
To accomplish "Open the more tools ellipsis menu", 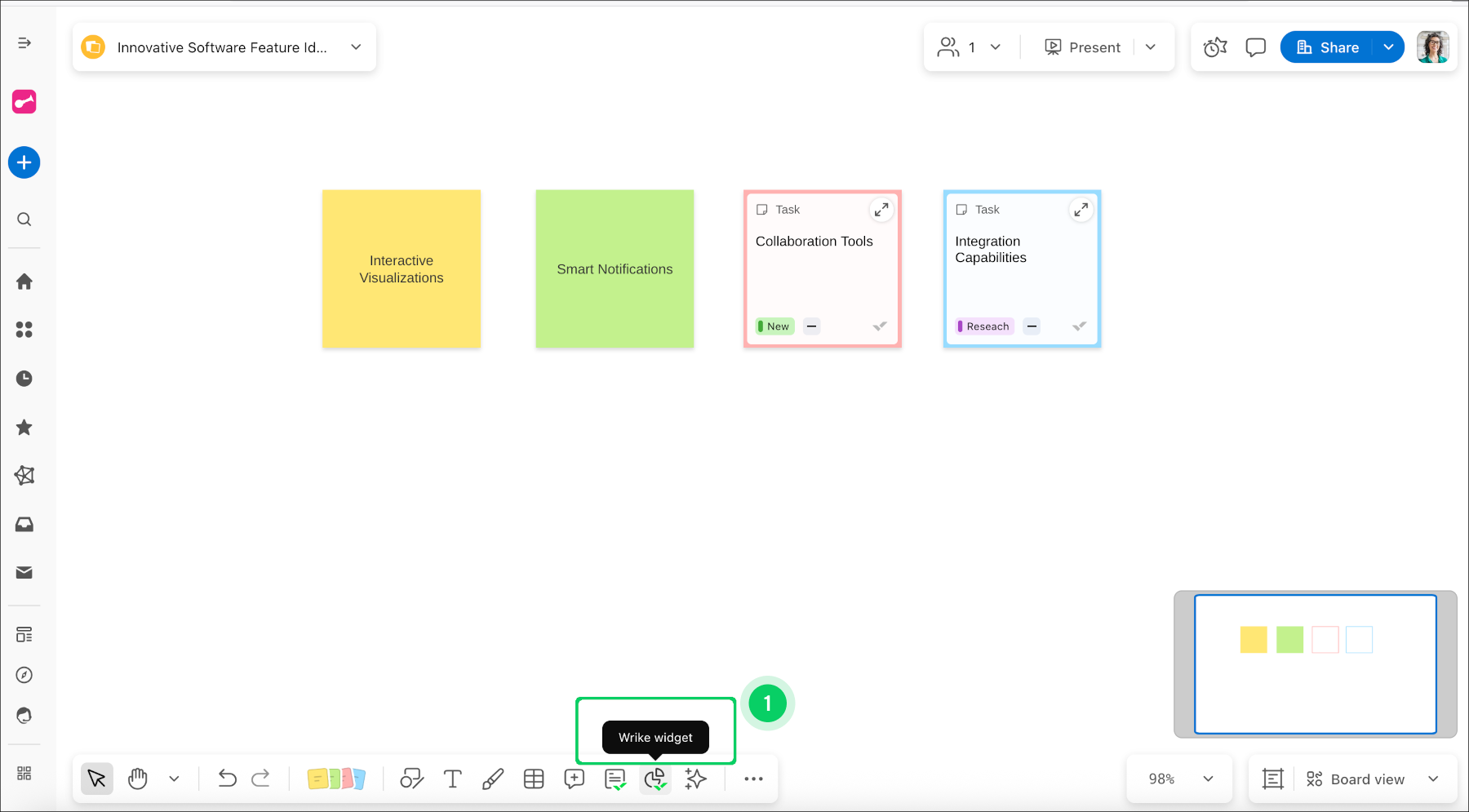I will pos(752,779).
